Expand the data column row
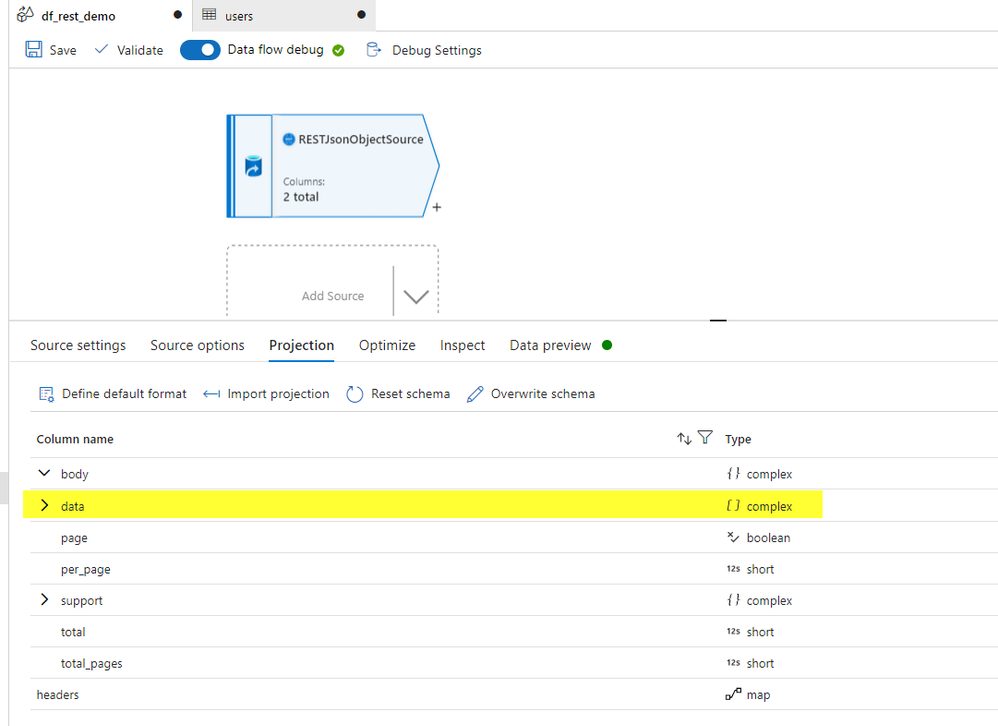Screen dimensions: 998x726 (x=44, y=505)
